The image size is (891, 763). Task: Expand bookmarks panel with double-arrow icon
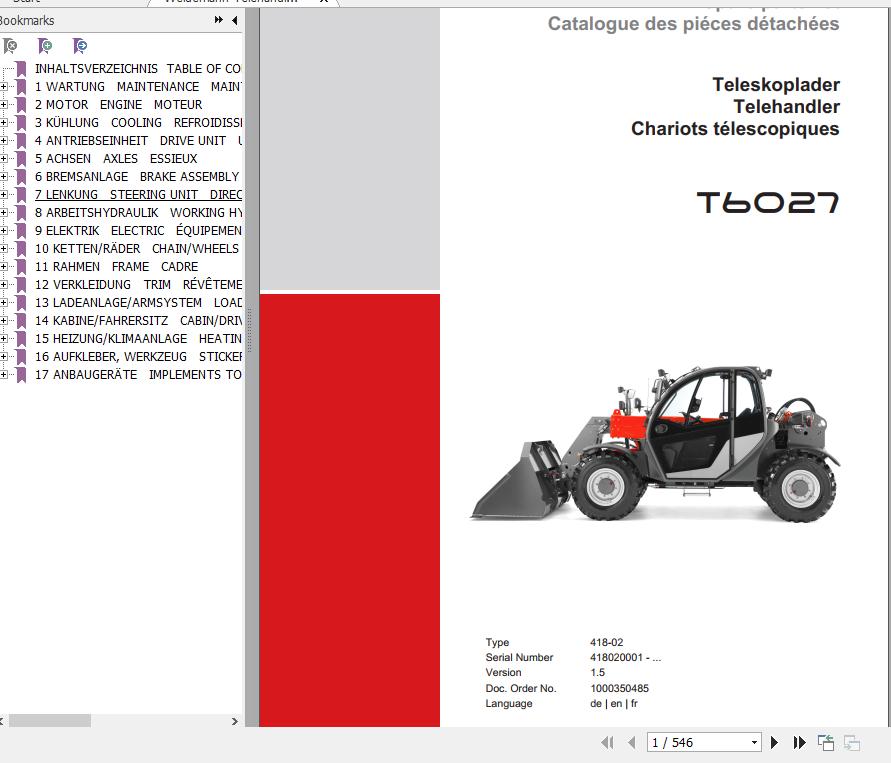(x=219, y=20)
